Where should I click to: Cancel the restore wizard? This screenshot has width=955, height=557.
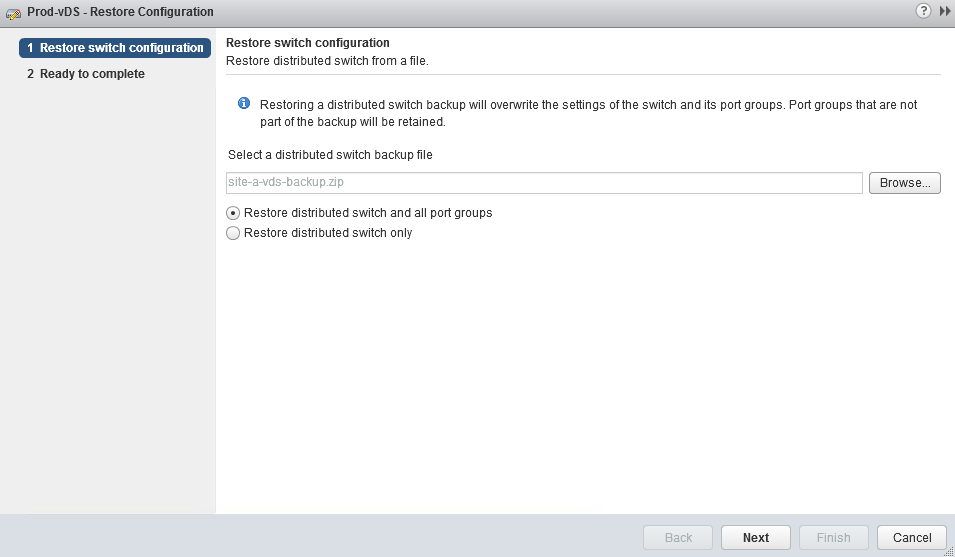(x=911, y=537)
